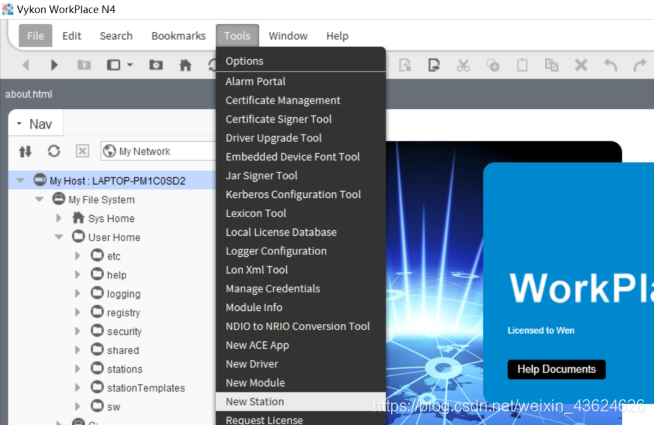
Task: Click the side bar toggle square icon
Action: click(114, 65)
